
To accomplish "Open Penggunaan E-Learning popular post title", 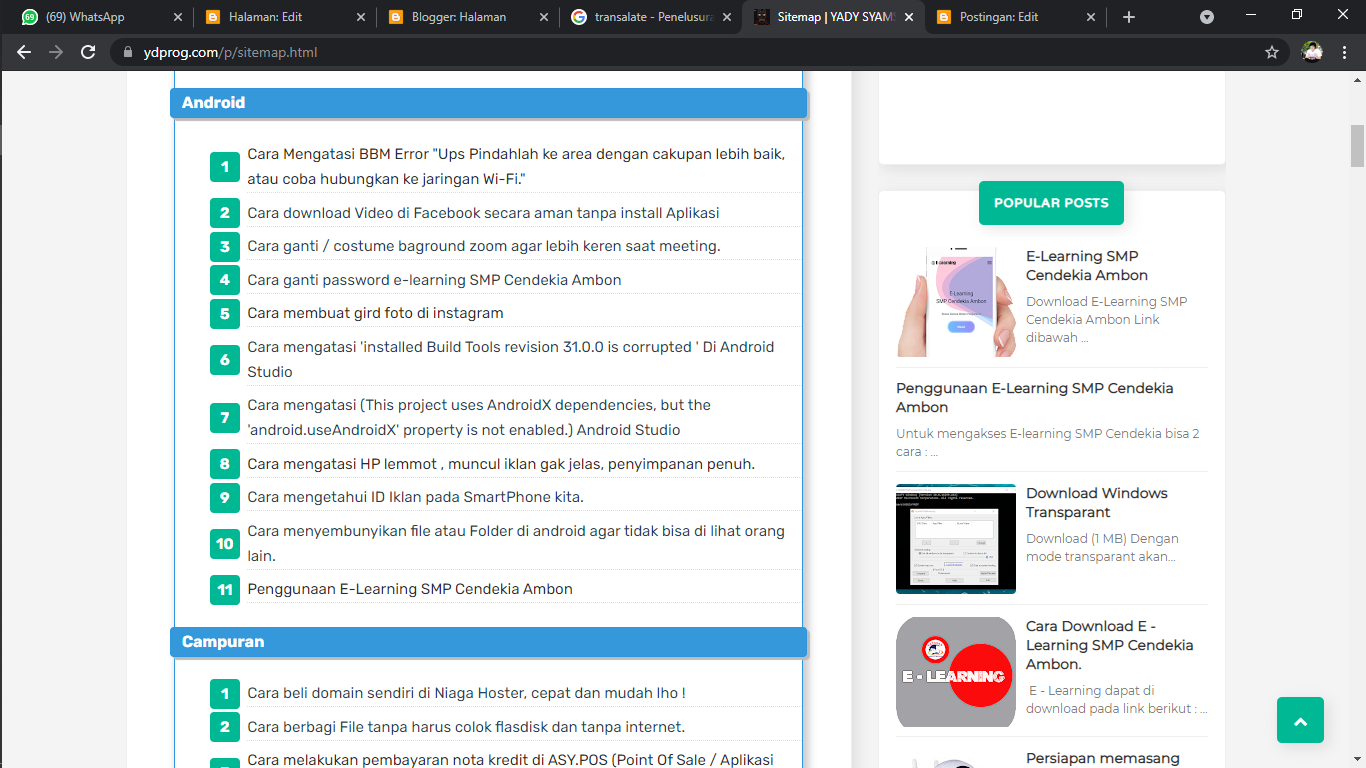I will coord(1035,398).
